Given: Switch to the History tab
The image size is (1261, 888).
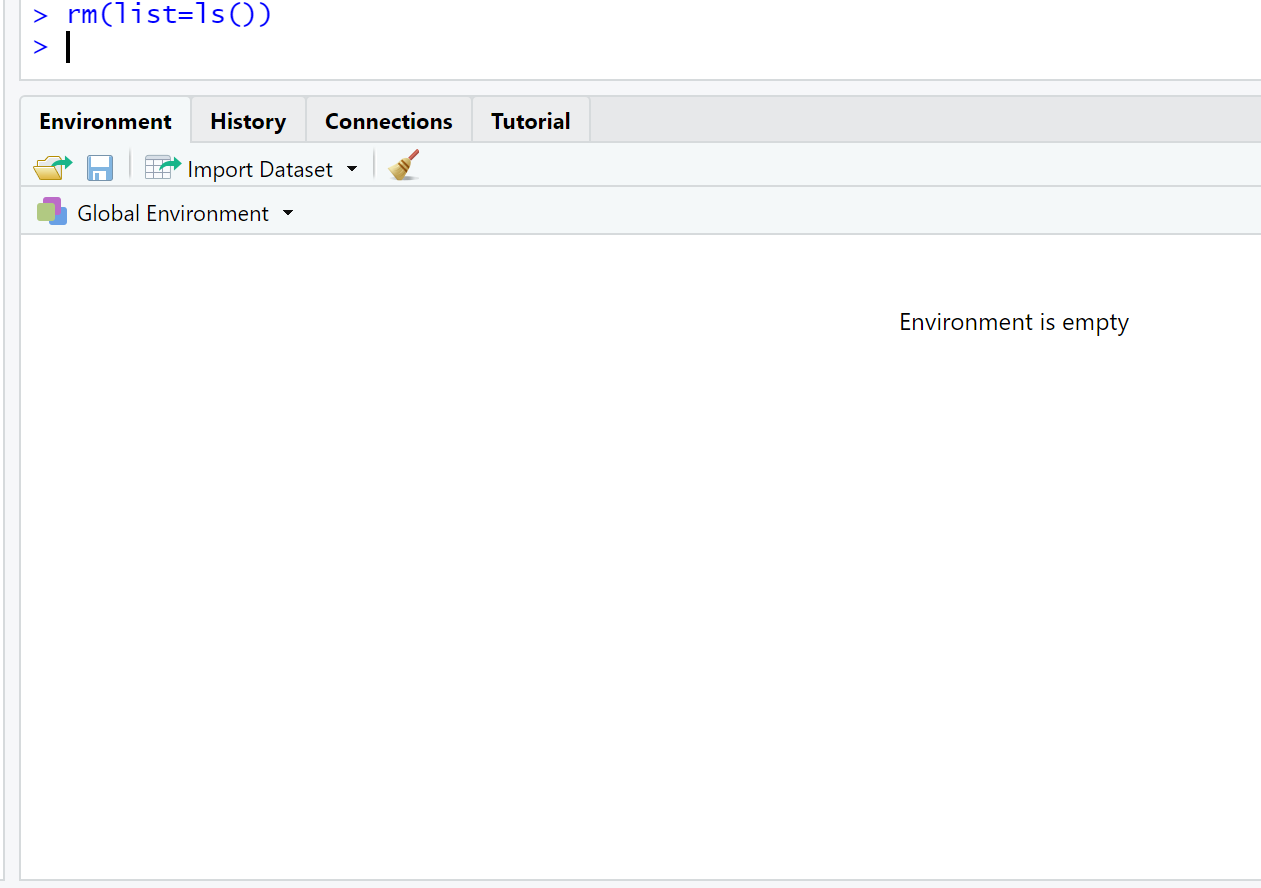Looking at the screenshot, I should (248, 121).
